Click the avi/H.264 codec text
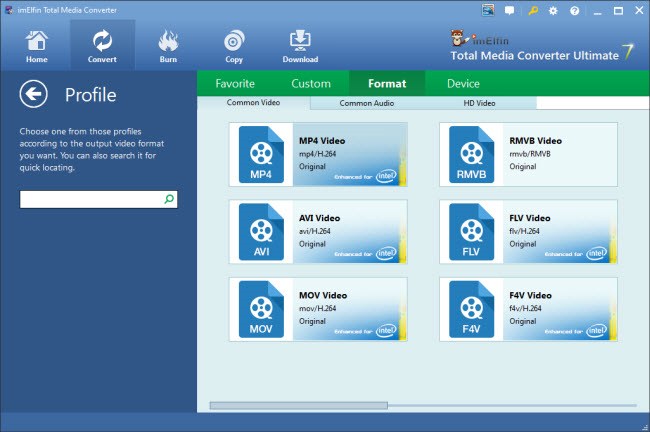 [x=315, y=231]
